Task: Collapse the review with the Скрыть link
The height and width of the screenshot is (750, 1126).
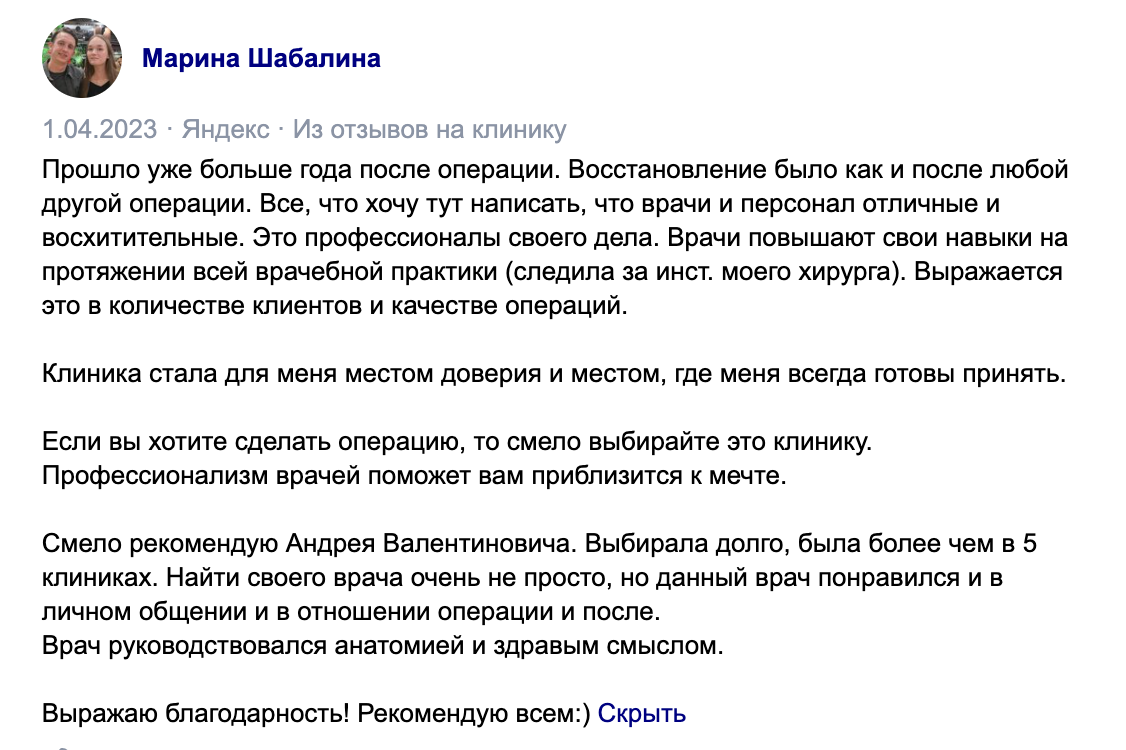Action: [x=642, y=714]
